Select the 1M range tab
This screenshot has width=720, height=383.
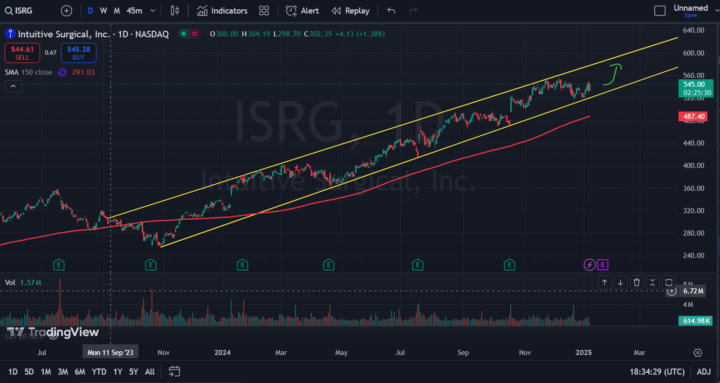click(x=45, y=372)
